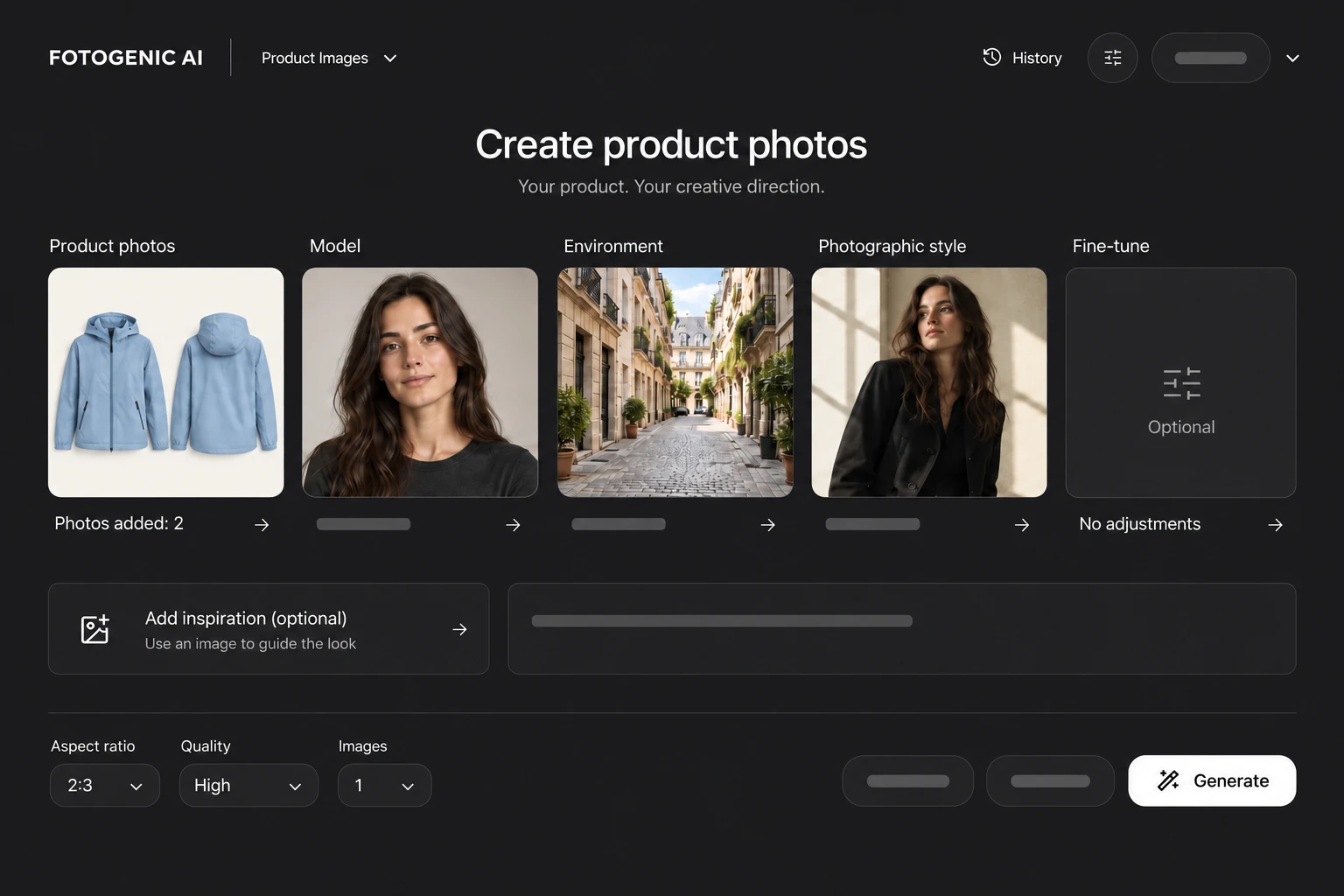Click the arrow under Photographic style image
Screen dimensions: 1344x896
pyautogui.click(x=1022, y=524)
